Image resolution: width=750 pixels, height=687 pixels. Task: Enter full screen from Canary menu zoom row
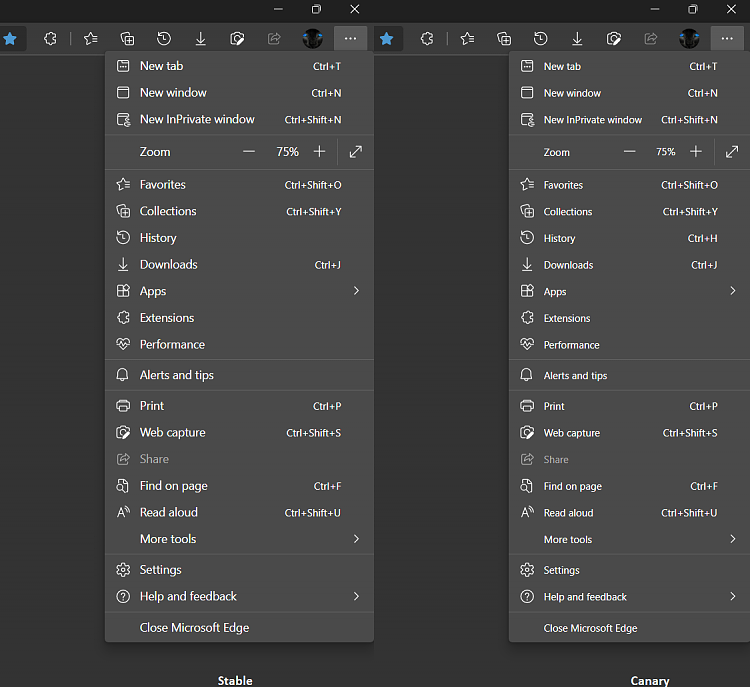732,152
